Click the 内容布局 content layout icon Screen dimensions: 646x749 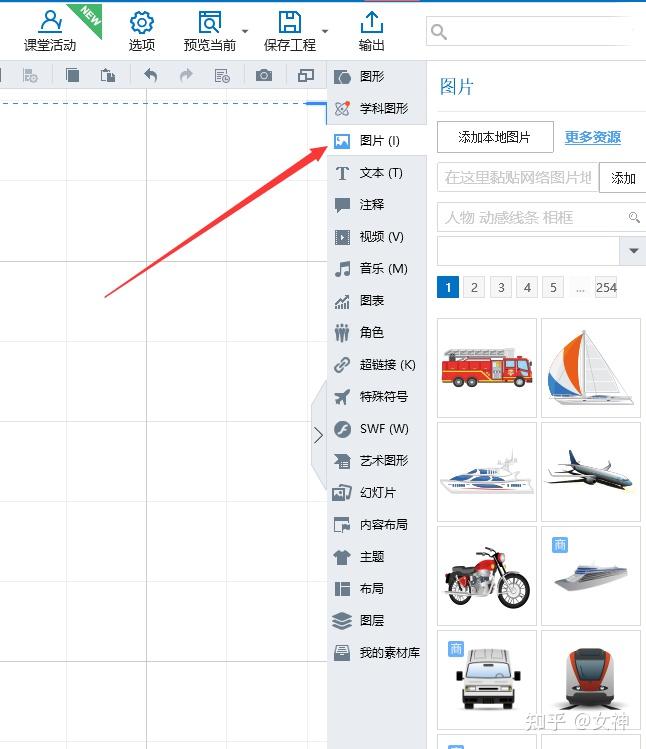coord(342,525)
